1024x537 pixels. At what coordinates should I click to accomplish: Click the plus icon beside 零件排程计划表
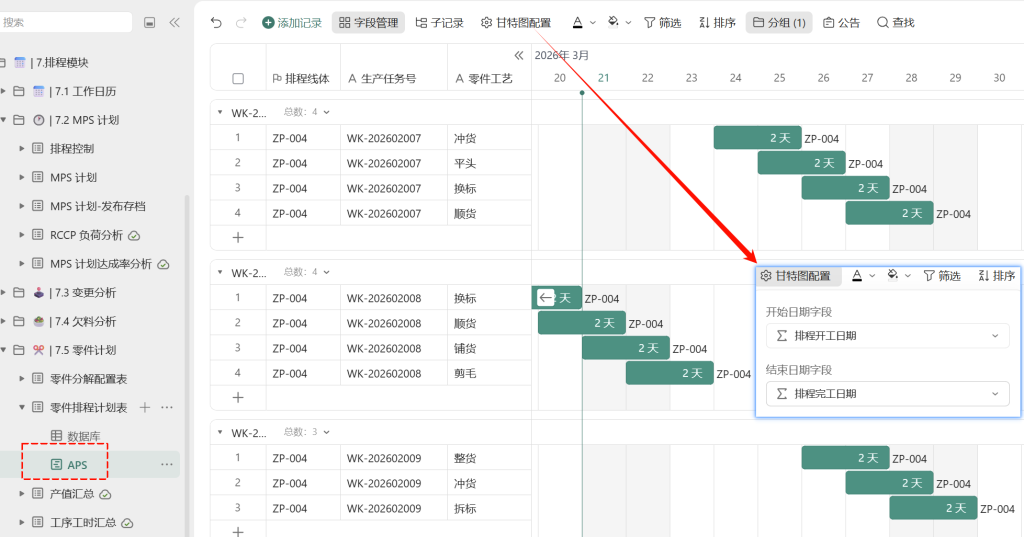145,408
